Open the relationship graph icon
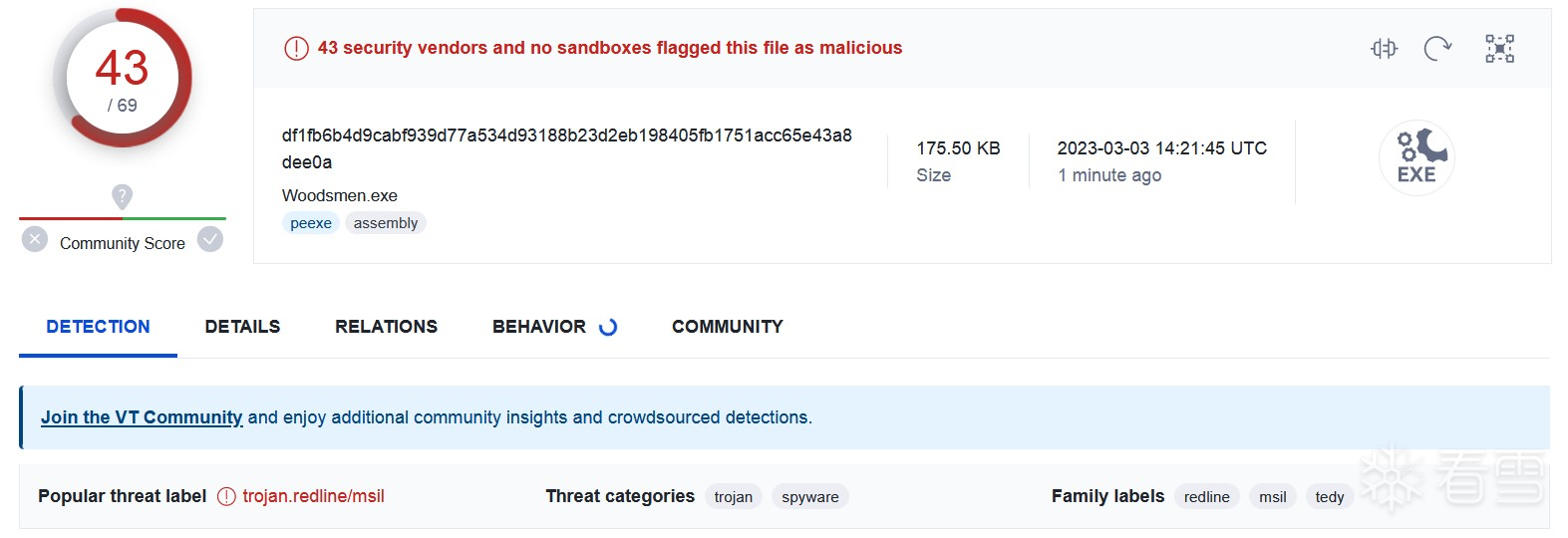The height and width of the screenshot is (538, 1568). point(1499,48)
